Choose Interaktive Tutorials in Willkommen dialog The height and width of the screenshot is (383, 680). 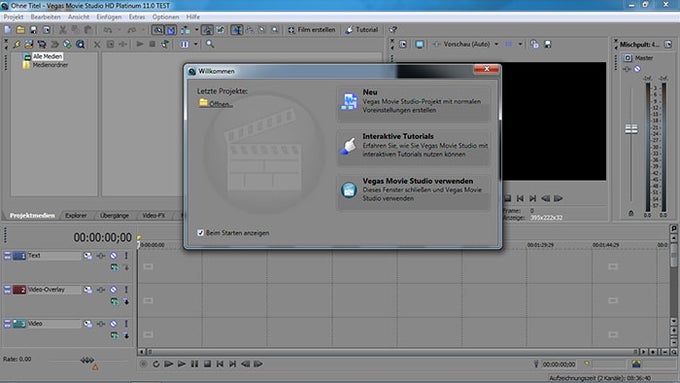[414, 147]
